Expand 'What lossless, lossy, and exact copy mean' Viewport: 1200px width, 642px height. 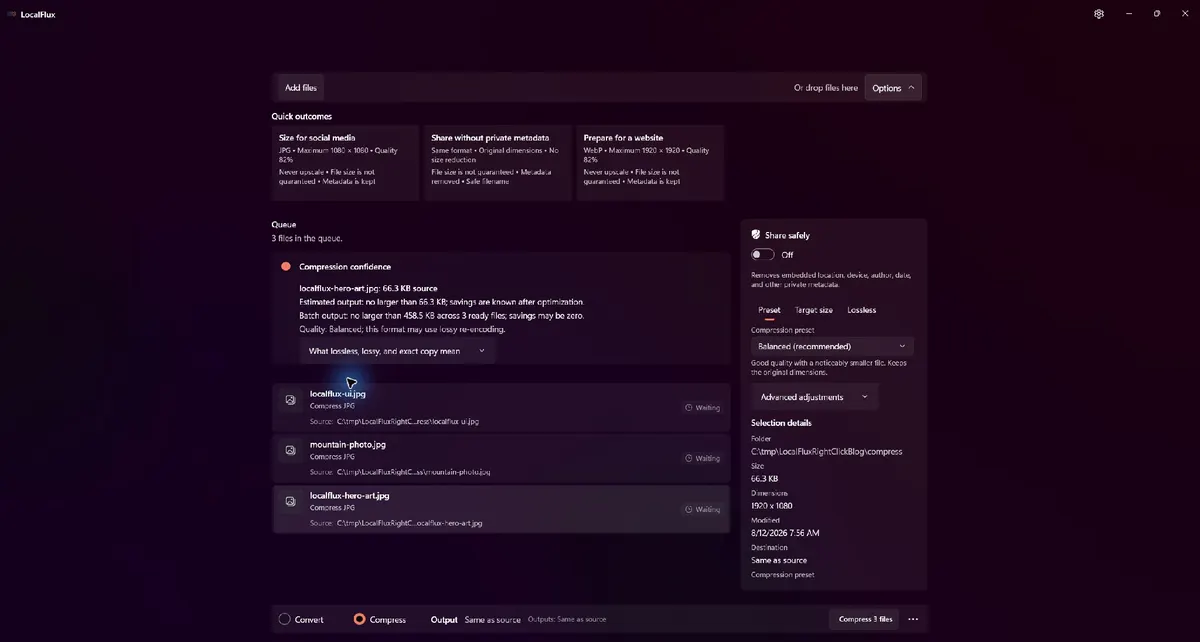(398, 351)
